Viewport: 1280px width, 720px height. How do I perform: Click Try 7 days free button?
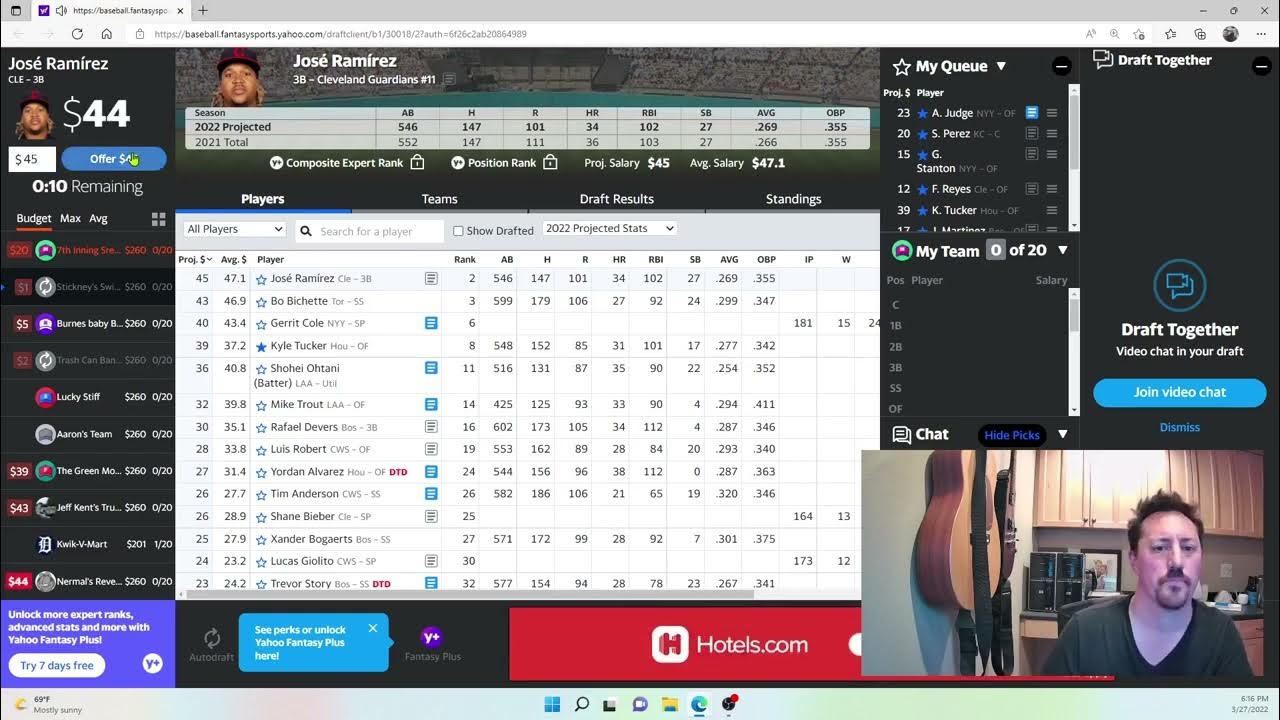[x=57, y=665]
